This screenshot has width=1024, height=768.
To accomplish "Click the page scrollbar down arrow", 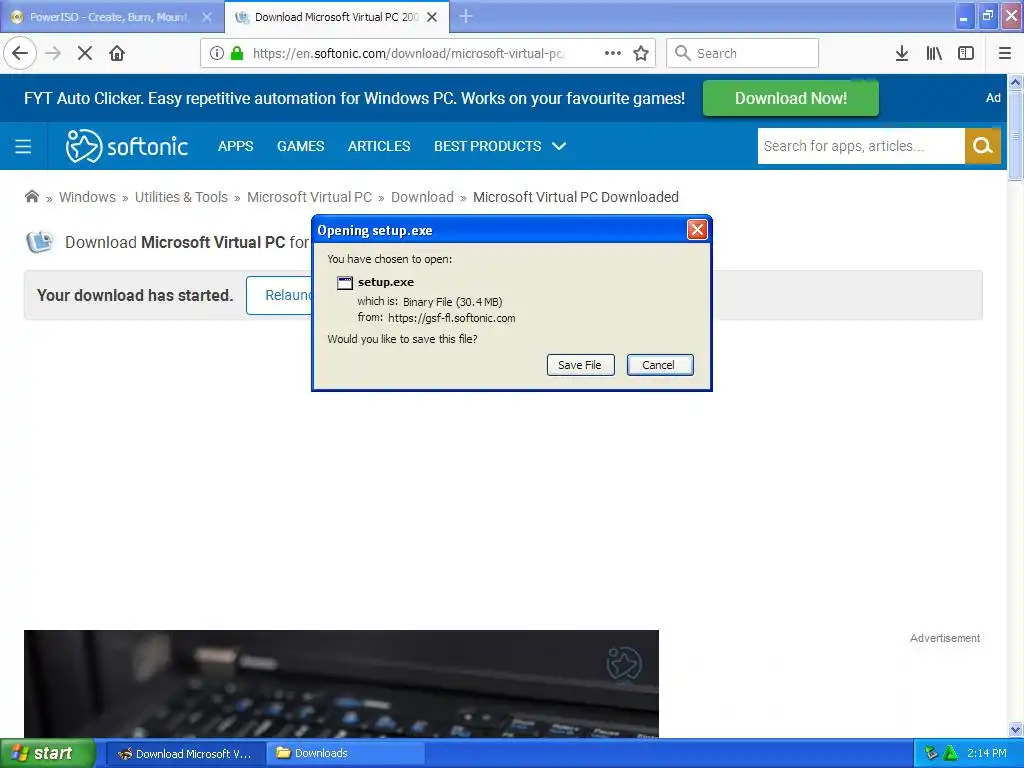I will 1015,729.
